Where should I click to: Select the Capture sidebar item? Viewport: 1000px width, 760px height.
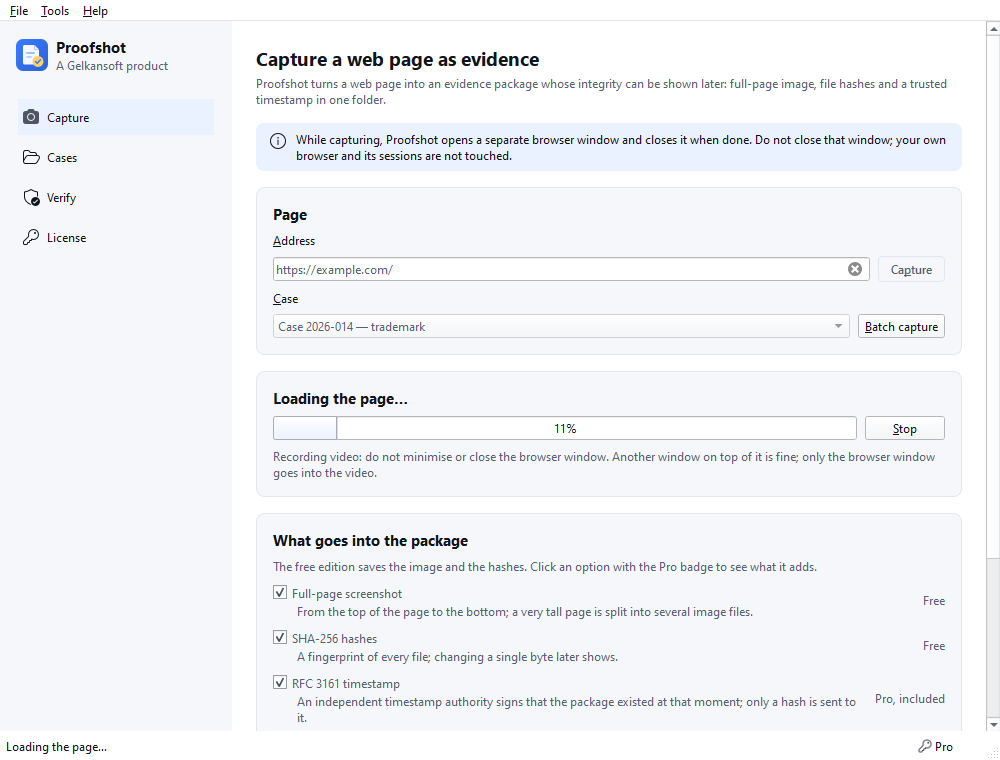coord(116,117)
